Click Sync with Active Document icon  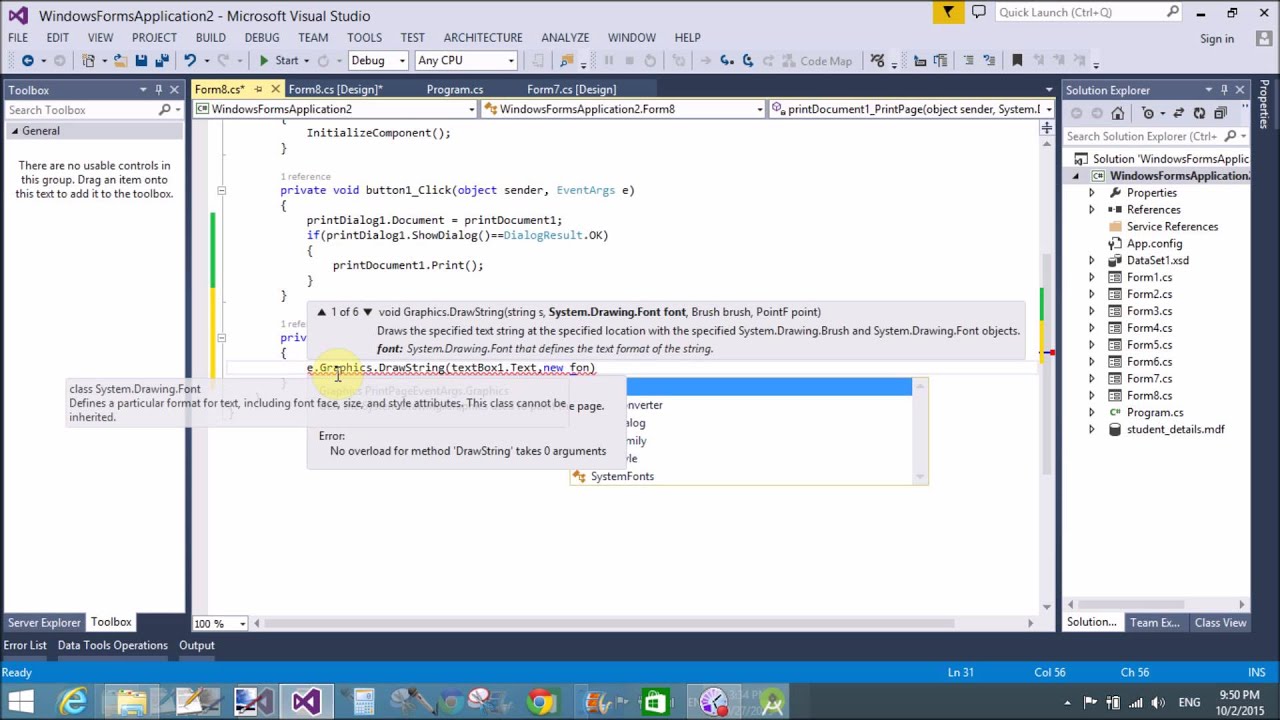tap(1178, 113)
